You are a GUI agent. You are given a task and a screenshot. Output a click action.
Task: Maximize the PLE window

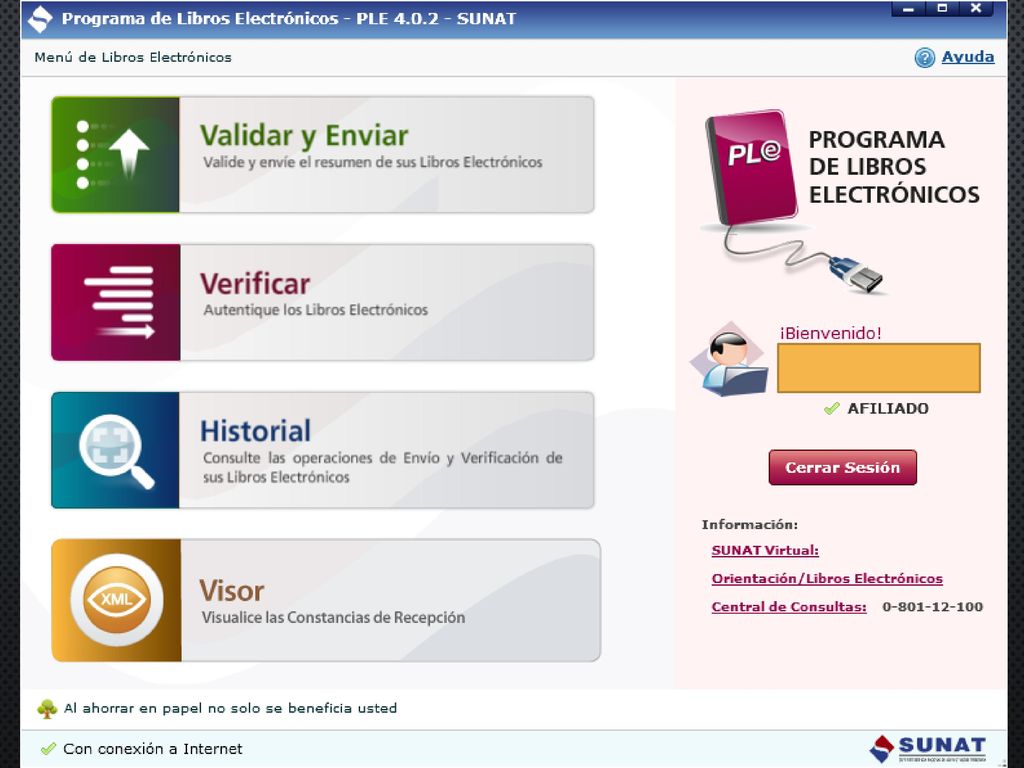tap(942, 8)
